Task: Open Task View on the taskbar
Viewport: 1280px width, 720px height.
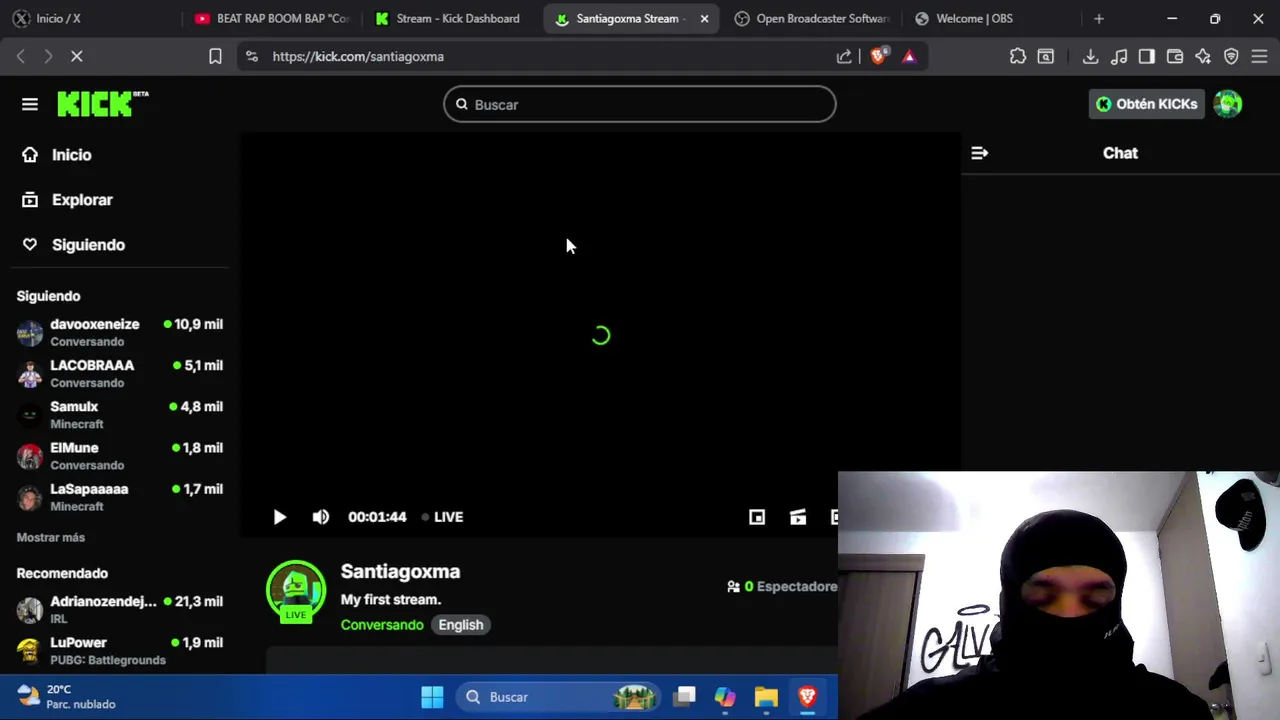Action: (x=685, y=697)
